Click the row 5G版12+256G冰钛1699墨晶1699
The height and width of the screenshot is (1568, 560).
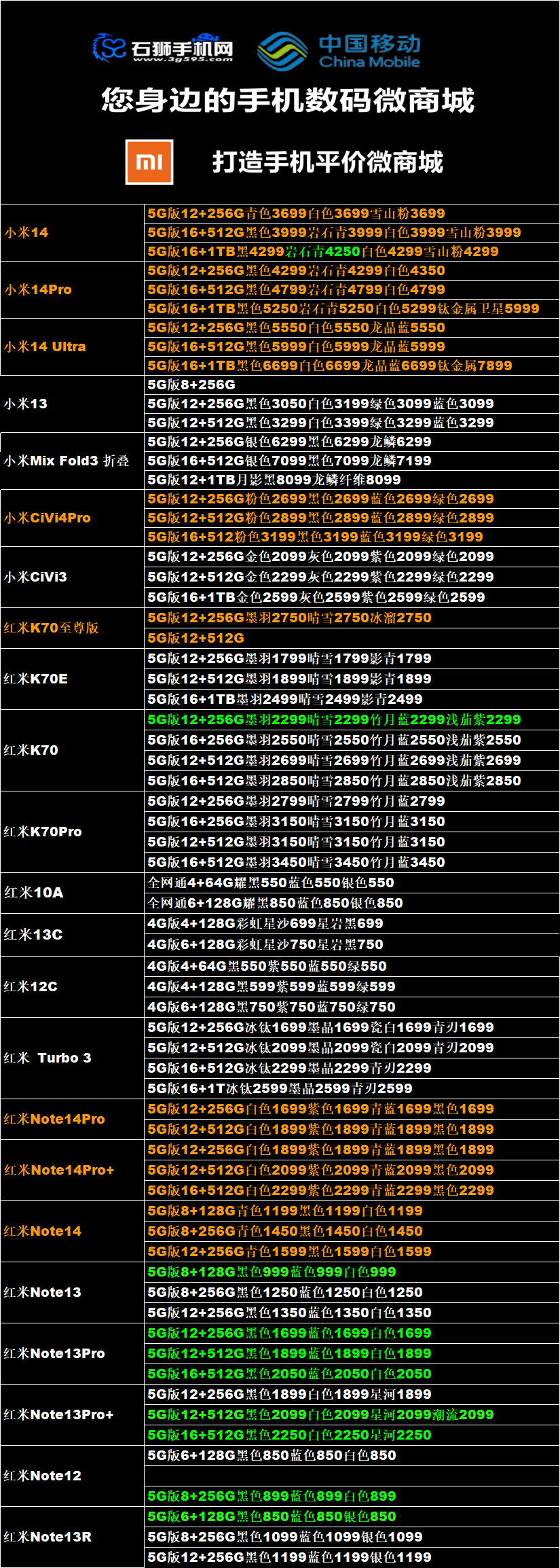352,1027
